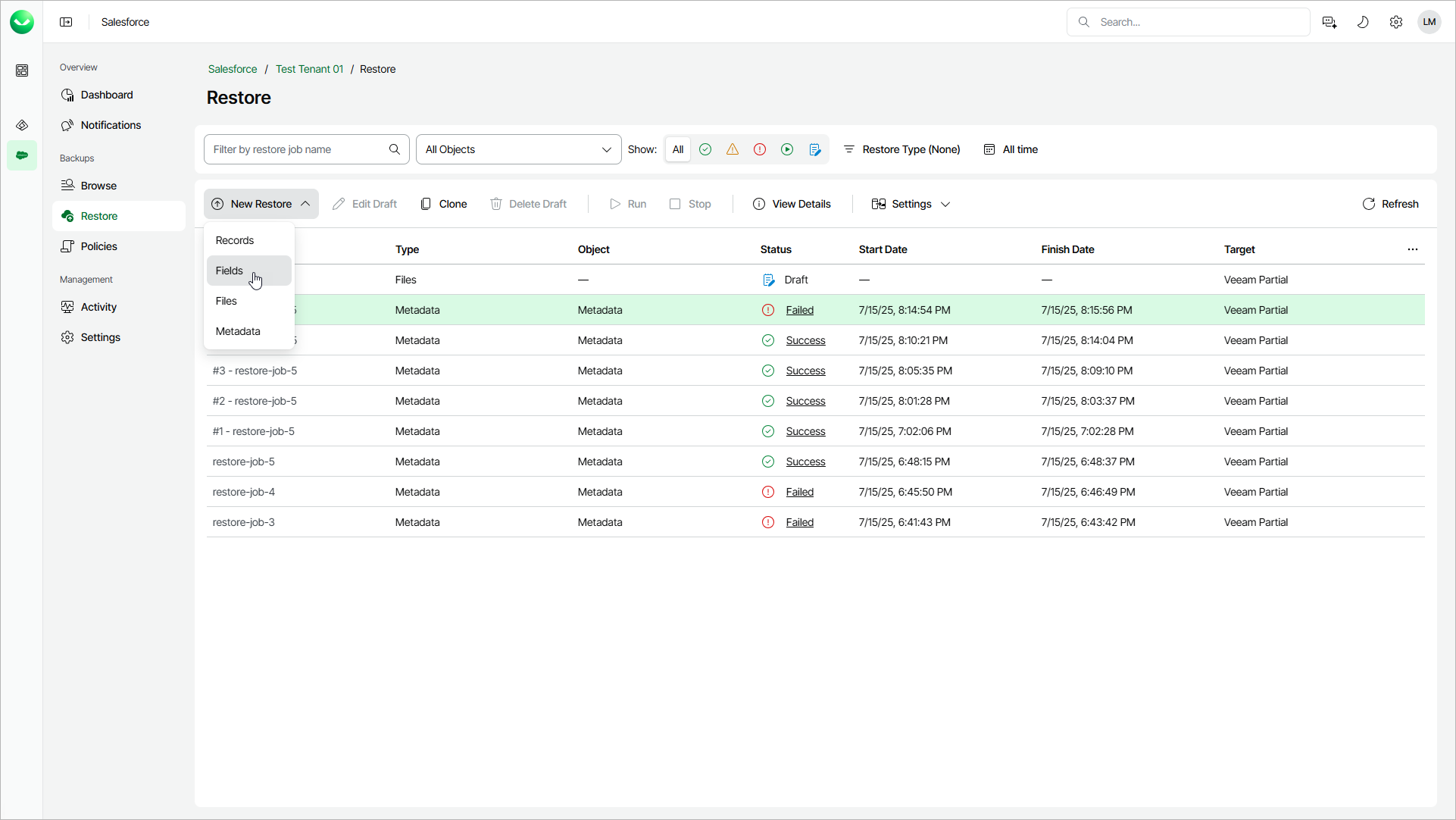Open the feedback chat icon in header
Viewport: 1456px width, 820px height.
pyautogui.click(x=1329, y=22)
